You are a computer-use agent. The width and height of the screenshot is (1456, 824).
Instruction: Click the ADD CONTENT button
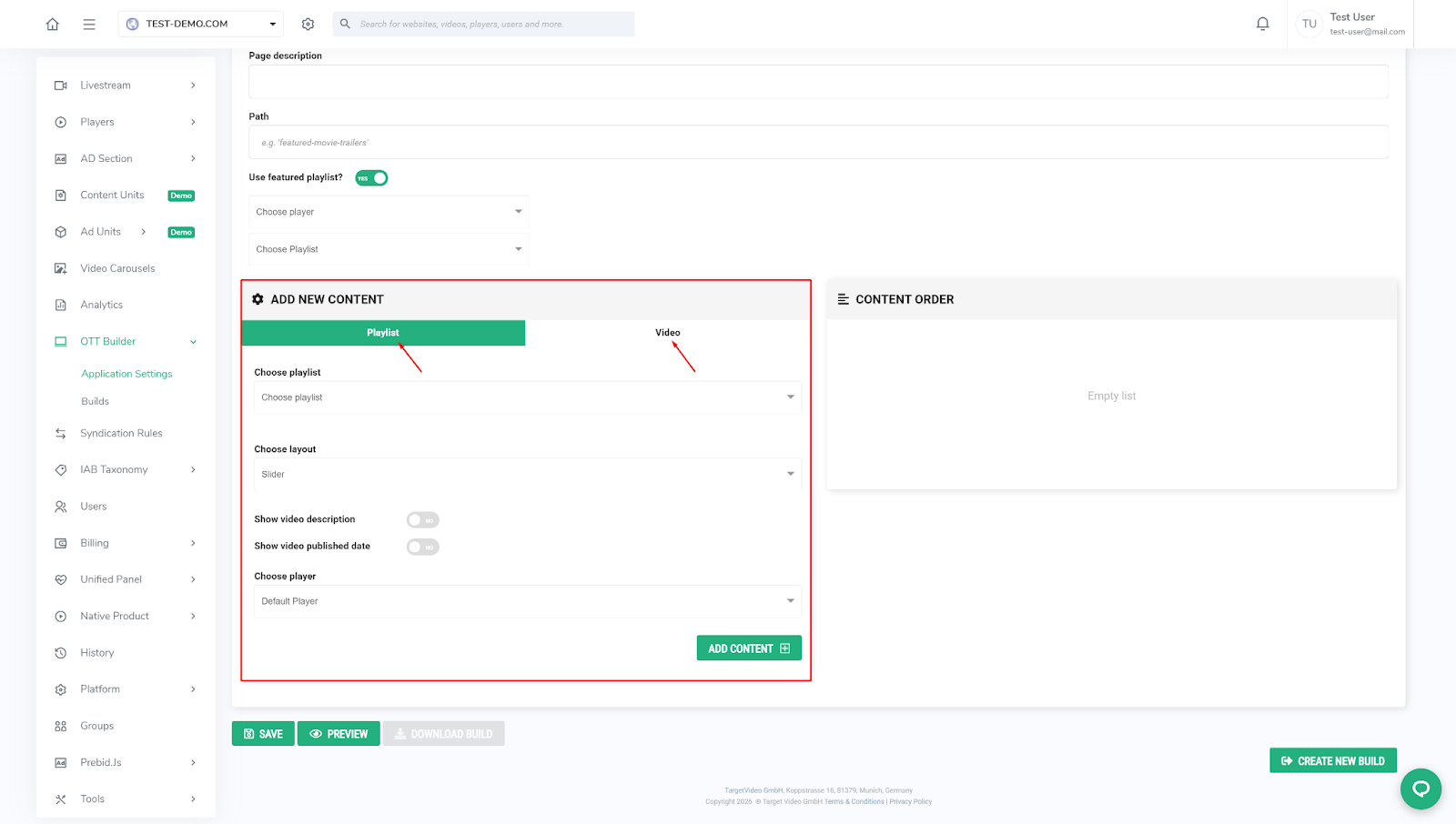748,648
